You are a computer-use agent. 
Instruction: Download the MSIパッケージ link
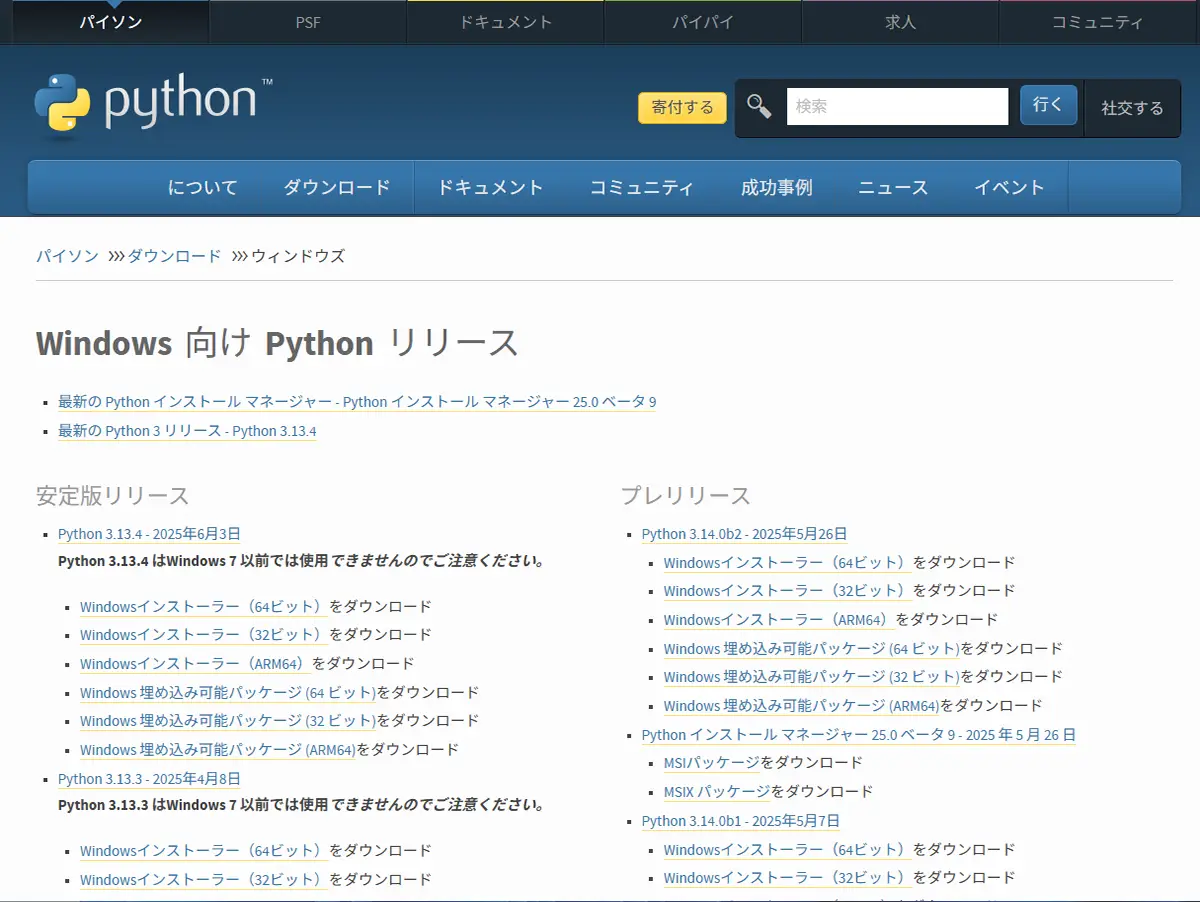point(712,763)
